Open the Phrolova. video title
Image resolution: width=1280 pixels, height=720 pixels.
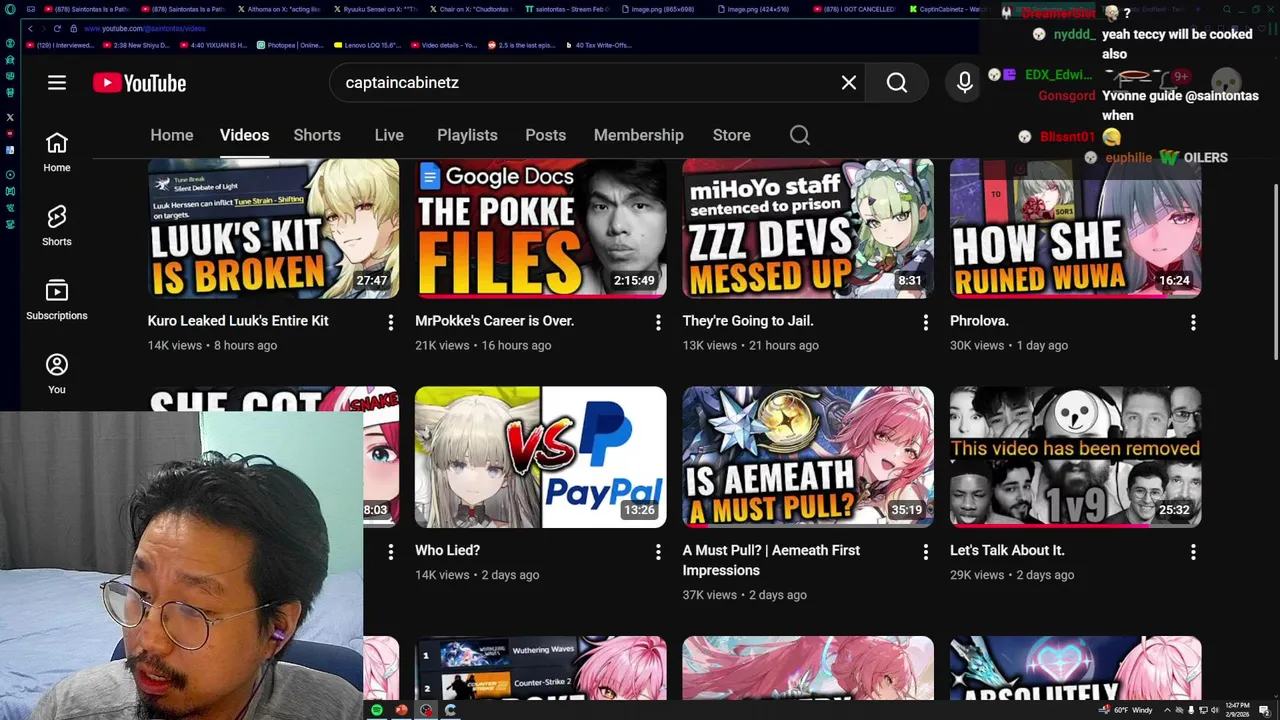point(979,321)
